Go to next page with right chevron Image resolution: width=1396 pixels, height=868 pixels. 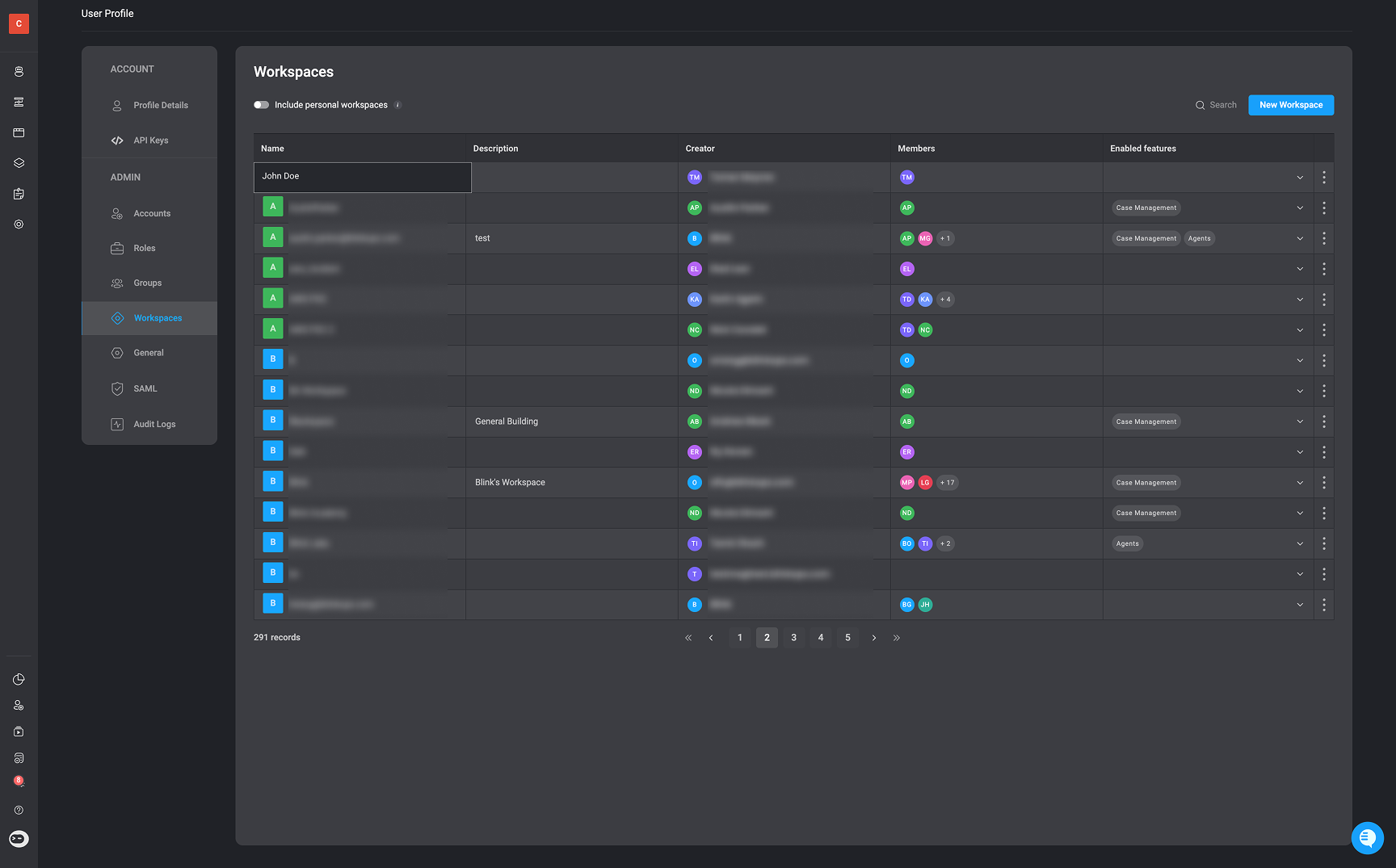pos(874,638)
